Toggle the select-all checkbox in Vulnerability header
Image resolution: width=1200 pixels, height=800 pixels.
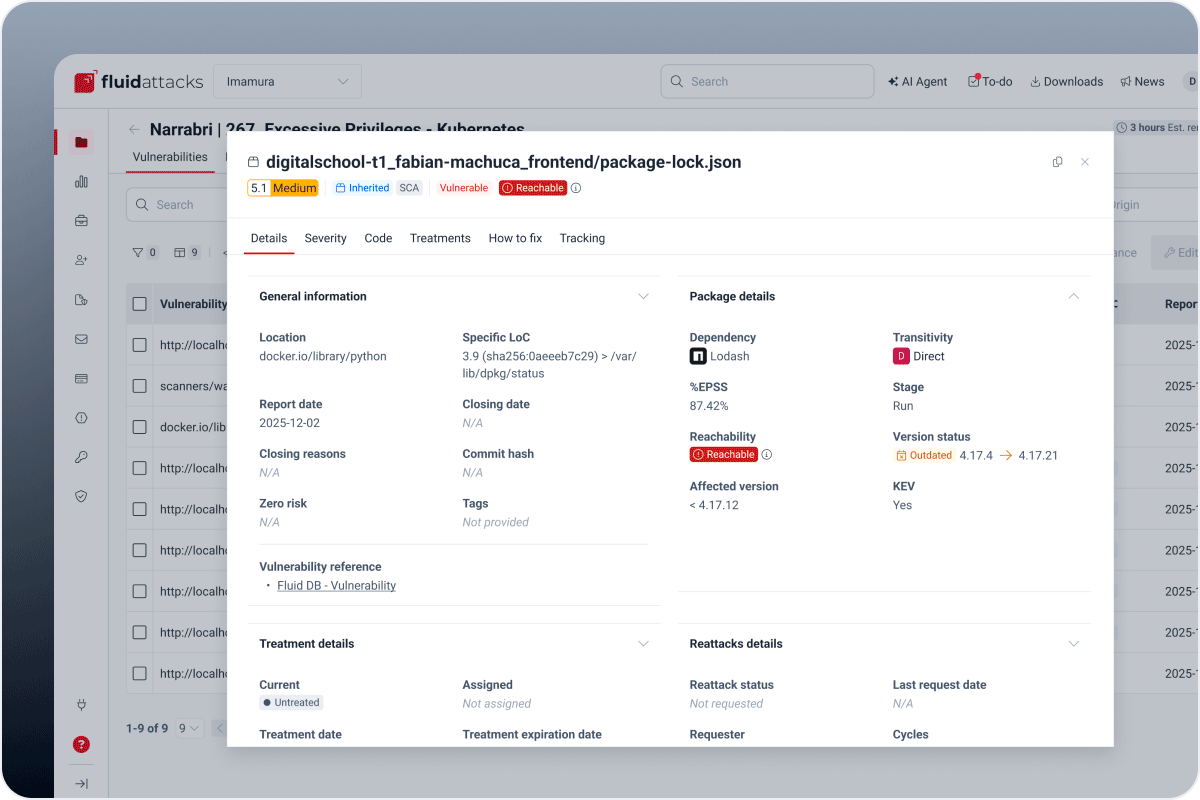pos(140,304)
